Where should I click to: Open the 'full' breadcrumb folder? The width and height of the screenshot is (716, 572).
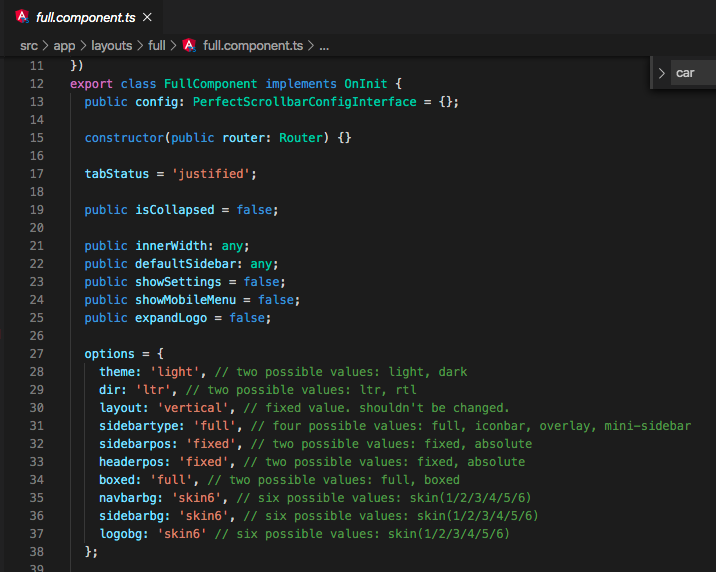(x=157, y=45)
